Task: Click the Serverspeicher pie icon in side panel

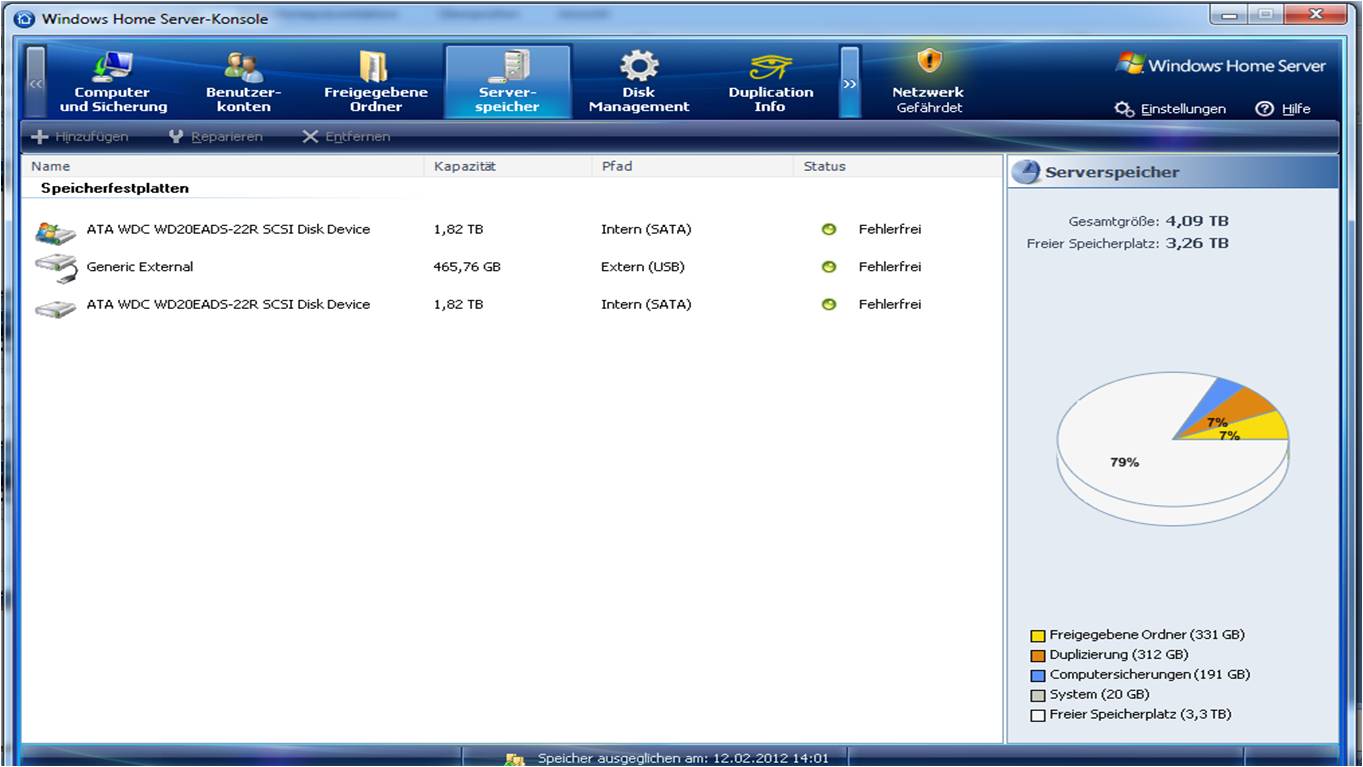Action: [x=1025, y=172]
